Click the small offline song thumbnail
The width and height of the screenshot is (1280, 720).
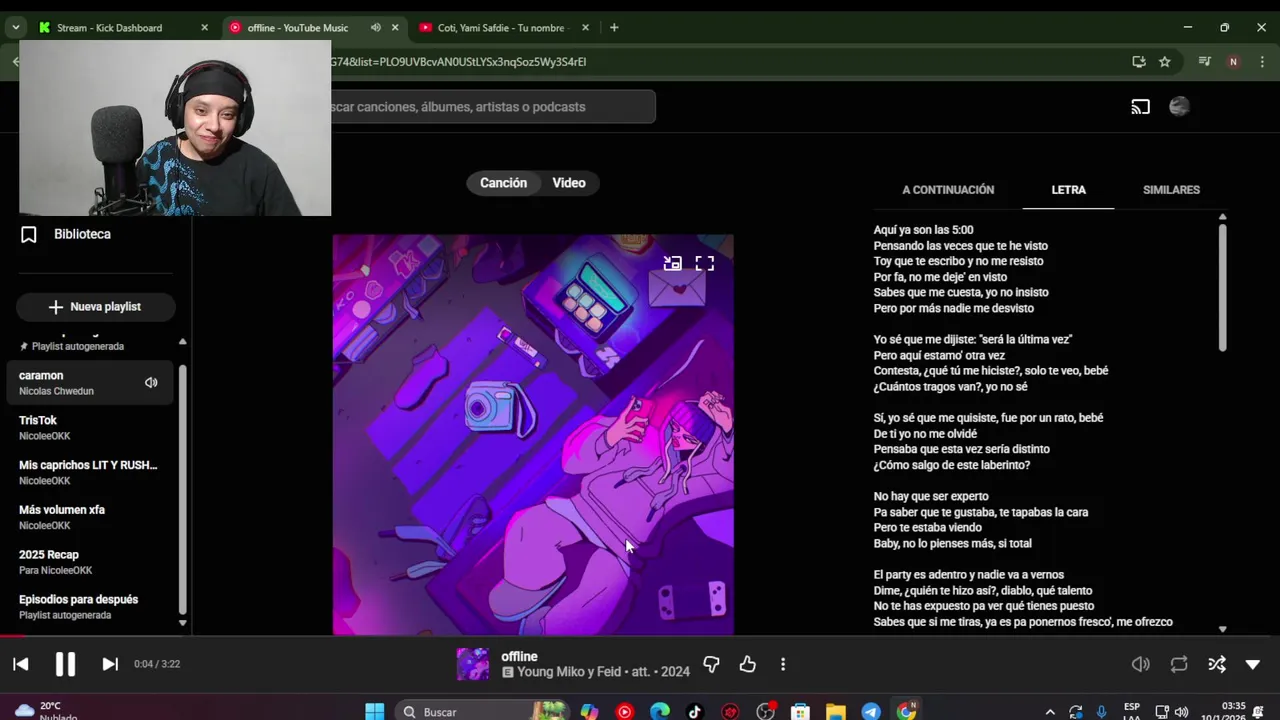pos(473,664)
